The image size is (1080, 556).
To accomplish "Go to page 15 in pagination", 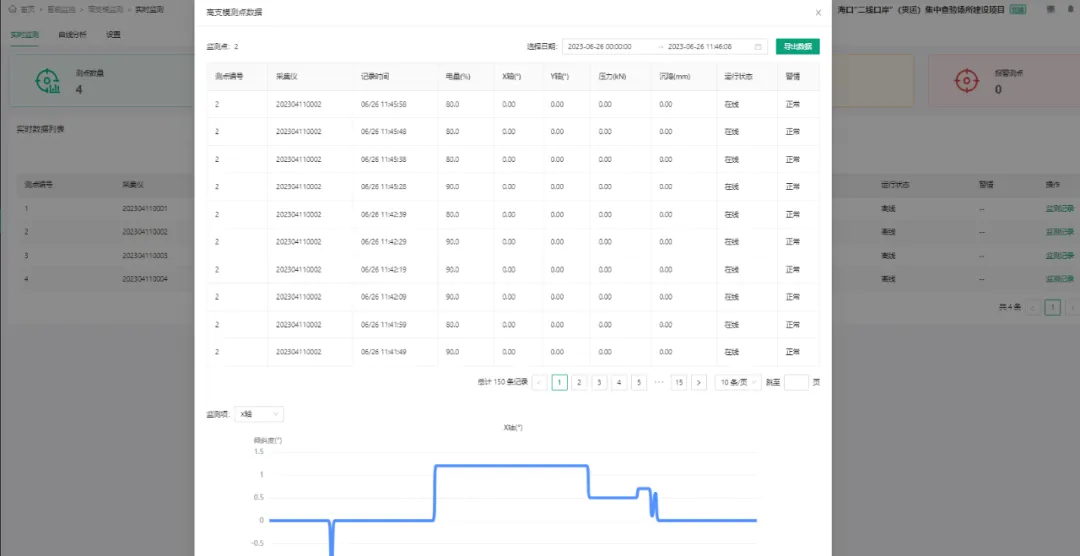I will tap(679, 382).
